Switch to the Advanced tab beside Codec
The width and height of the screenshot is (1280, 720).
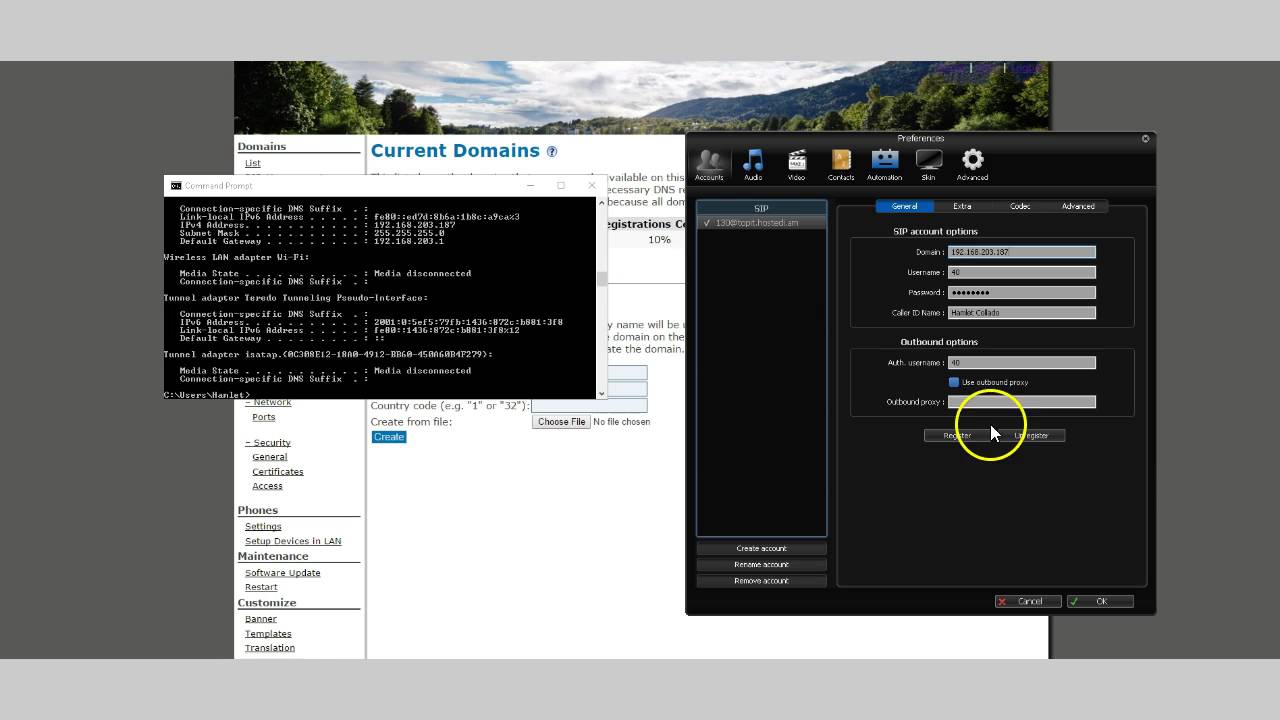(x=1078, y=206)
